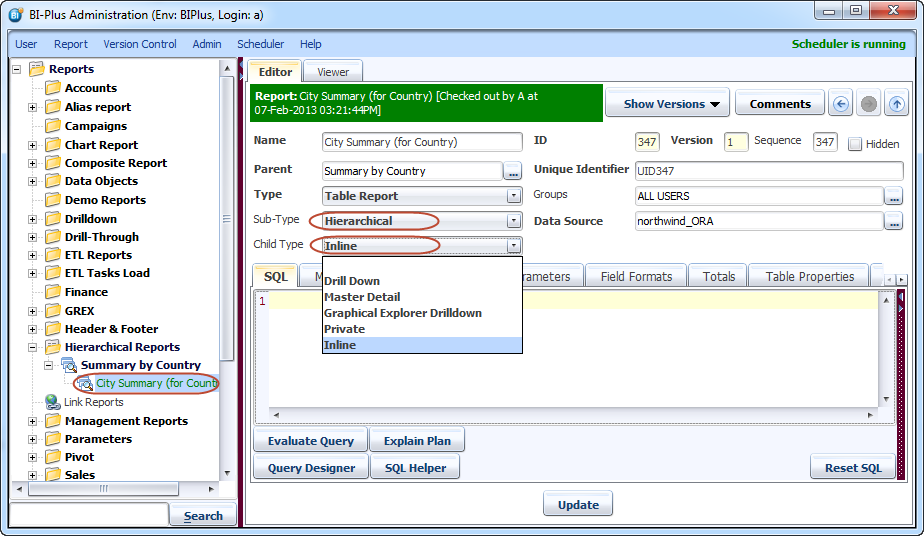Open the Scheduler menu
This screenshot has height=536, width=924.
260,44
